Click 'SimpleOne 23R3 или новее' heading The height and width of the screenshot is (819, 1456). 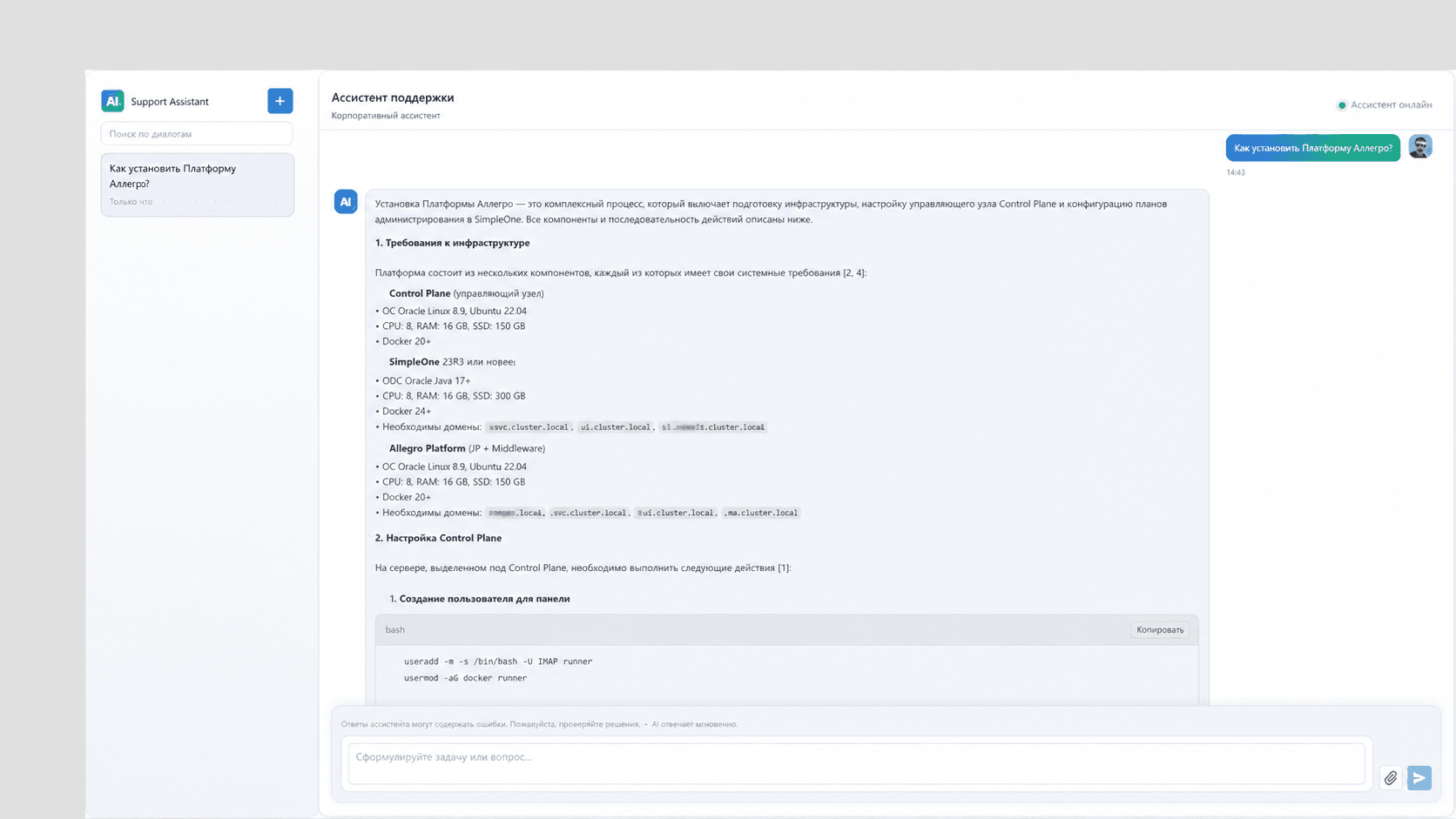coord(452,362)
